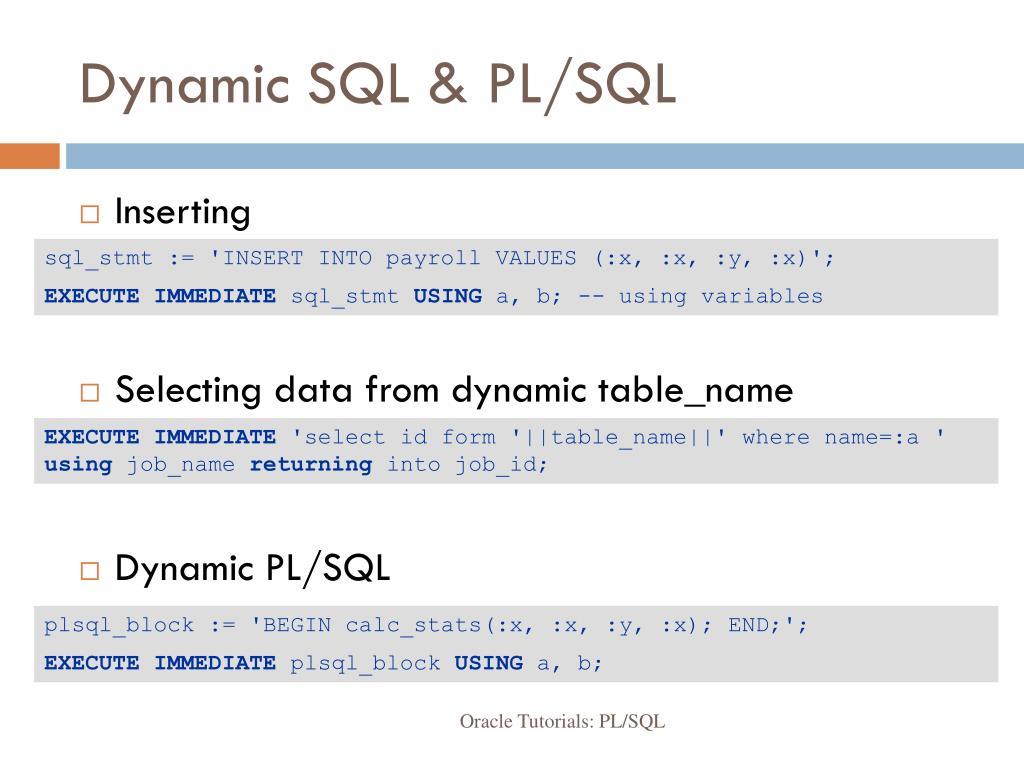Click the comment '-- using variables'

701,296
